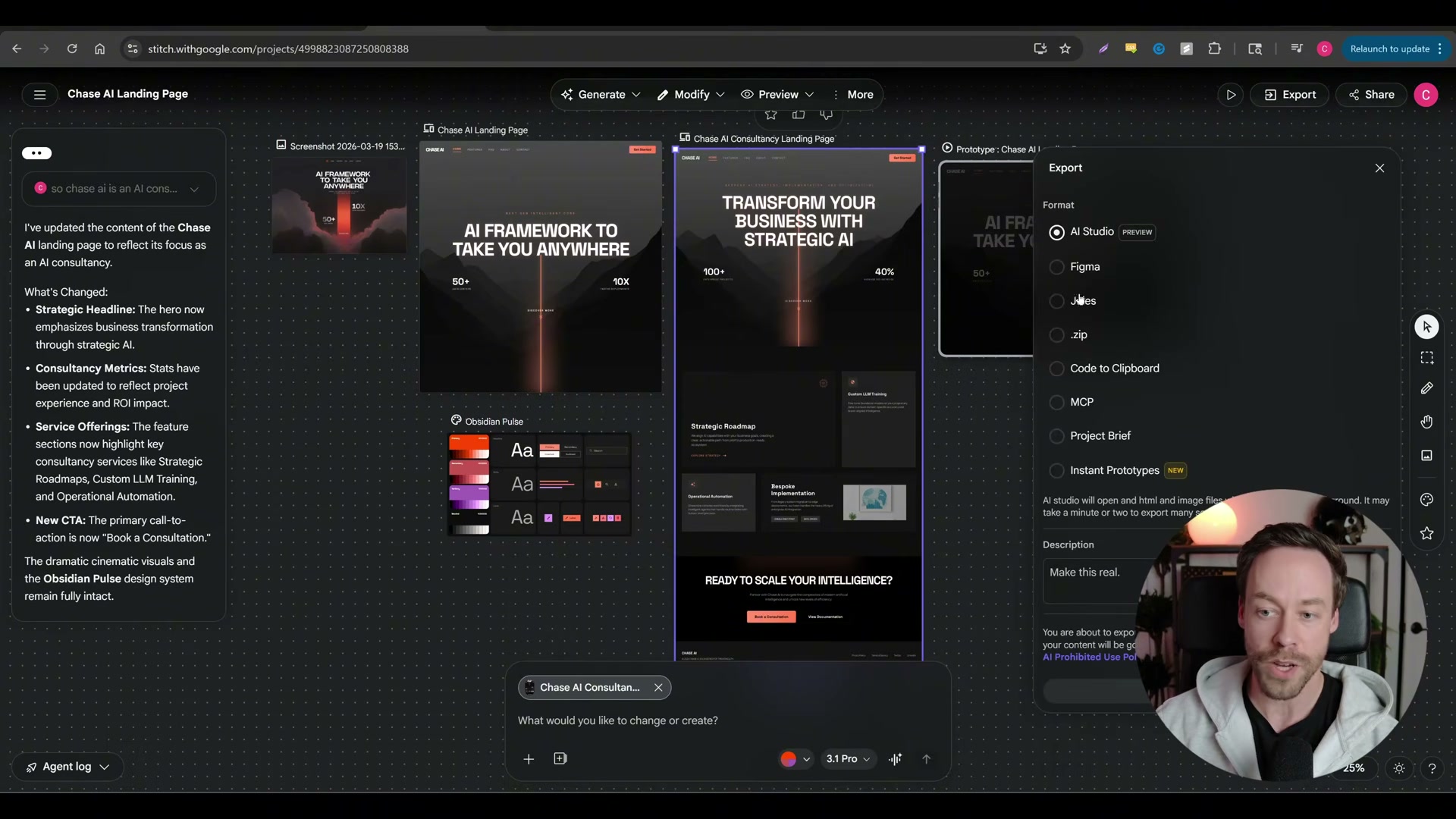1456x819 pixels.
Task: Open the AI Prohibited Use Policy link
Action: point(1089,657)
